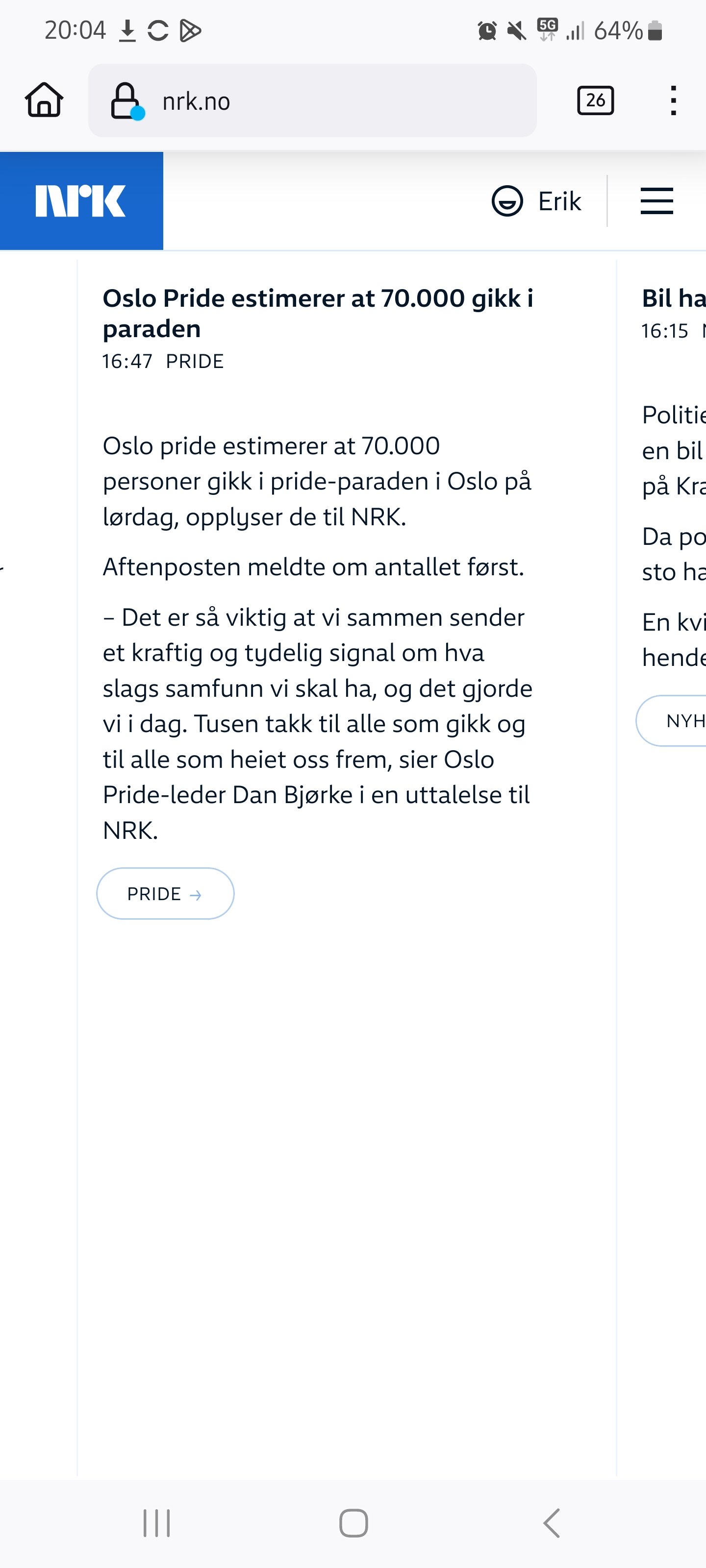Open the NRK hamburger menu

click(656, 201)
